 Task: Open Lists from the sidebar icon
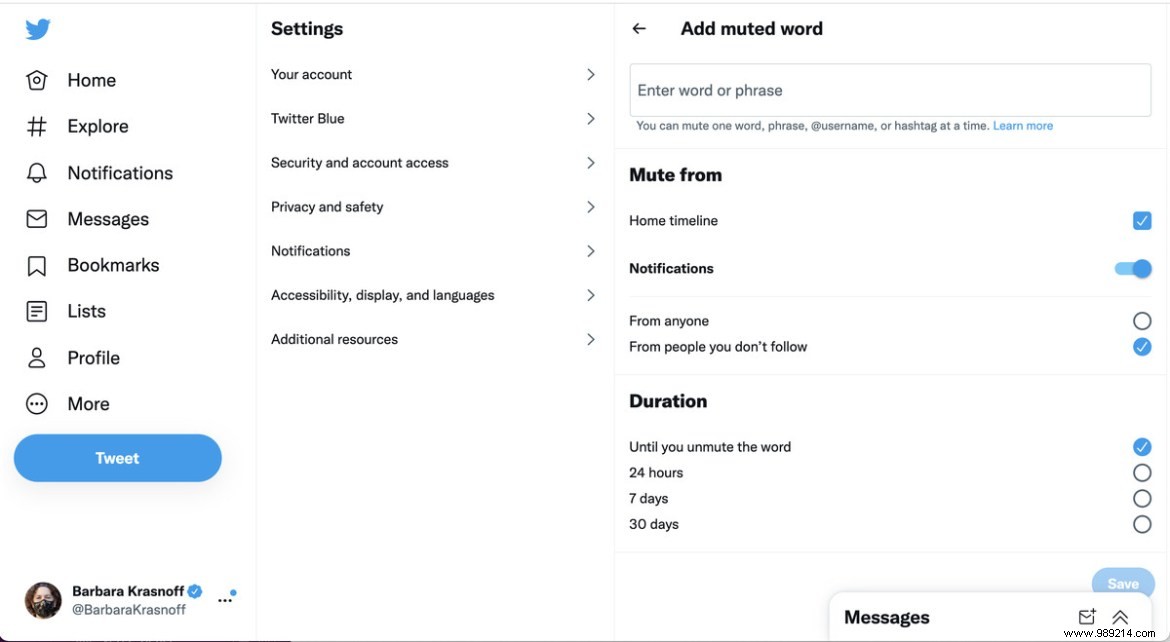tap(36, 310)
